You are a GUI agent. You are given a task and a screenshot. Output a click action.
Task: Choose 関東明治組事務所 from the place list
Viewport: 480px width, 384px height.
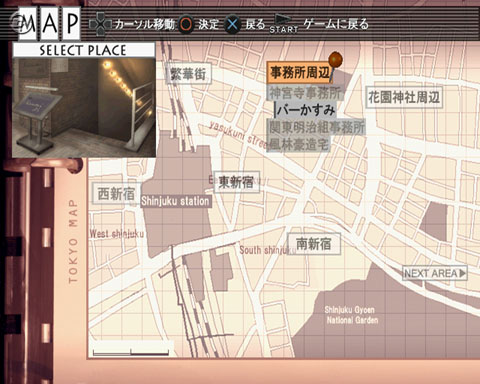point(316,127)
